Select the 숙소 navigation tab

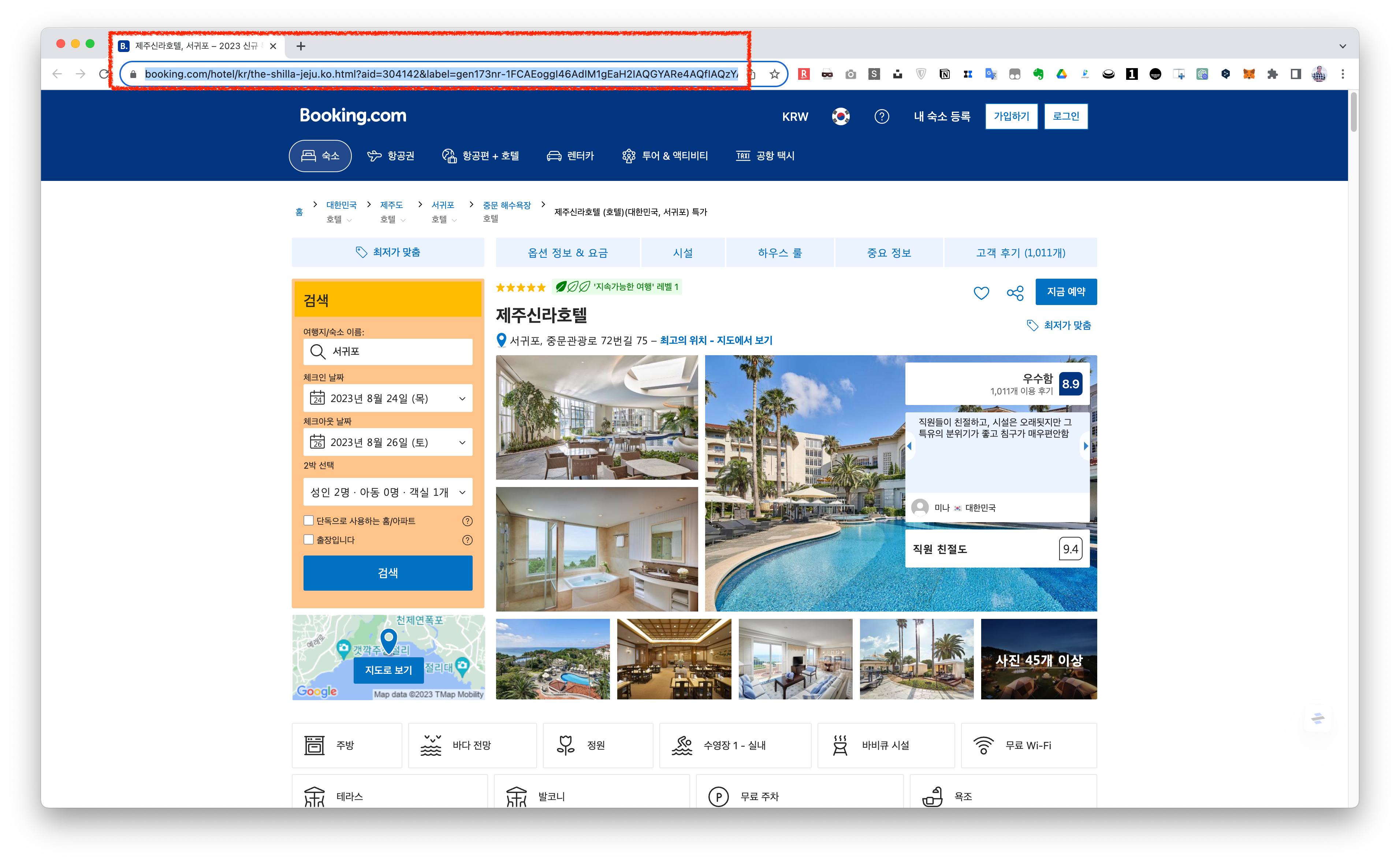tap(320, 156)
